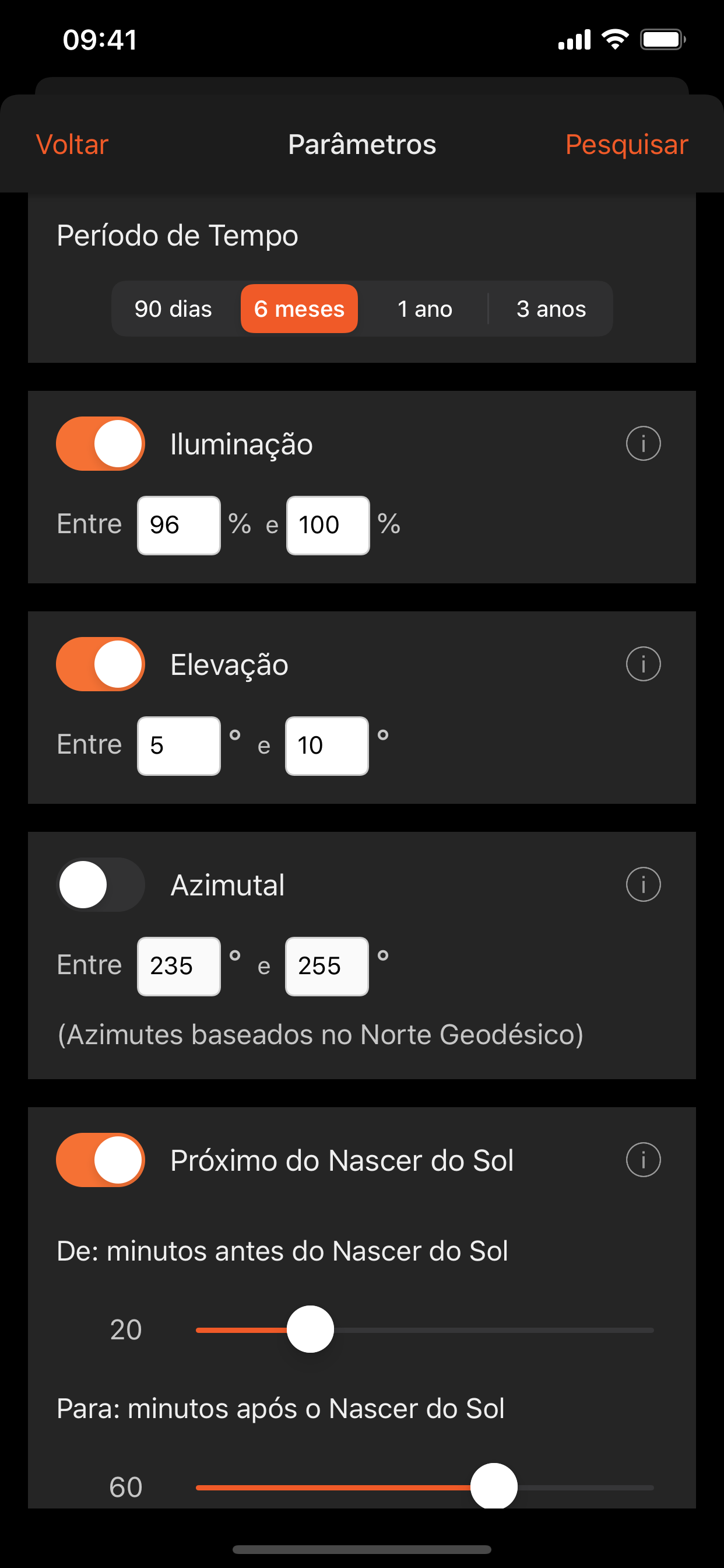Select the 90 dias period
Screen dimensions: 724x1568
[172, 309]
